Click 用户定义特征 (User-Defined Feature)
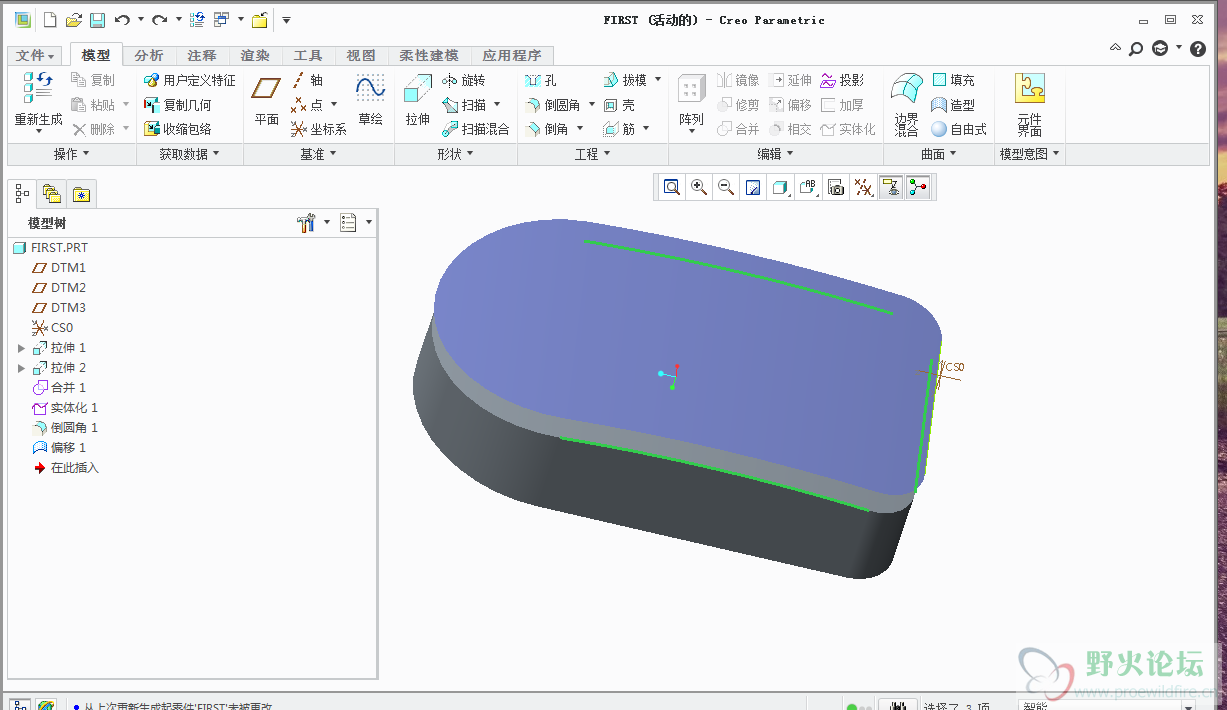 point(190,80)
